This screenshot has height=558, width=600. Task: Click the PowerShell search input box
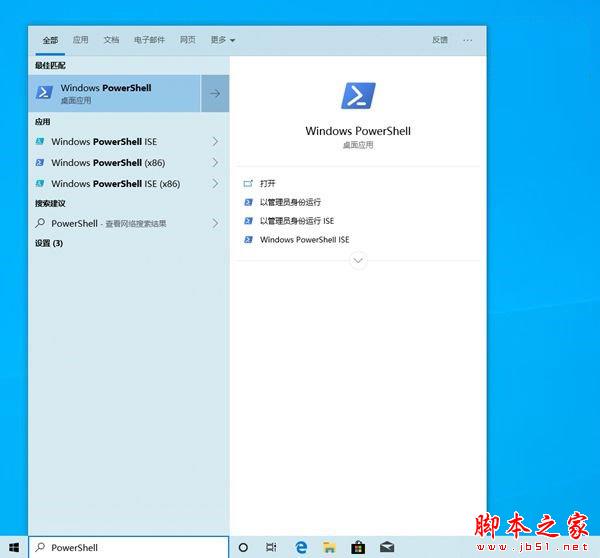[130, 547]
